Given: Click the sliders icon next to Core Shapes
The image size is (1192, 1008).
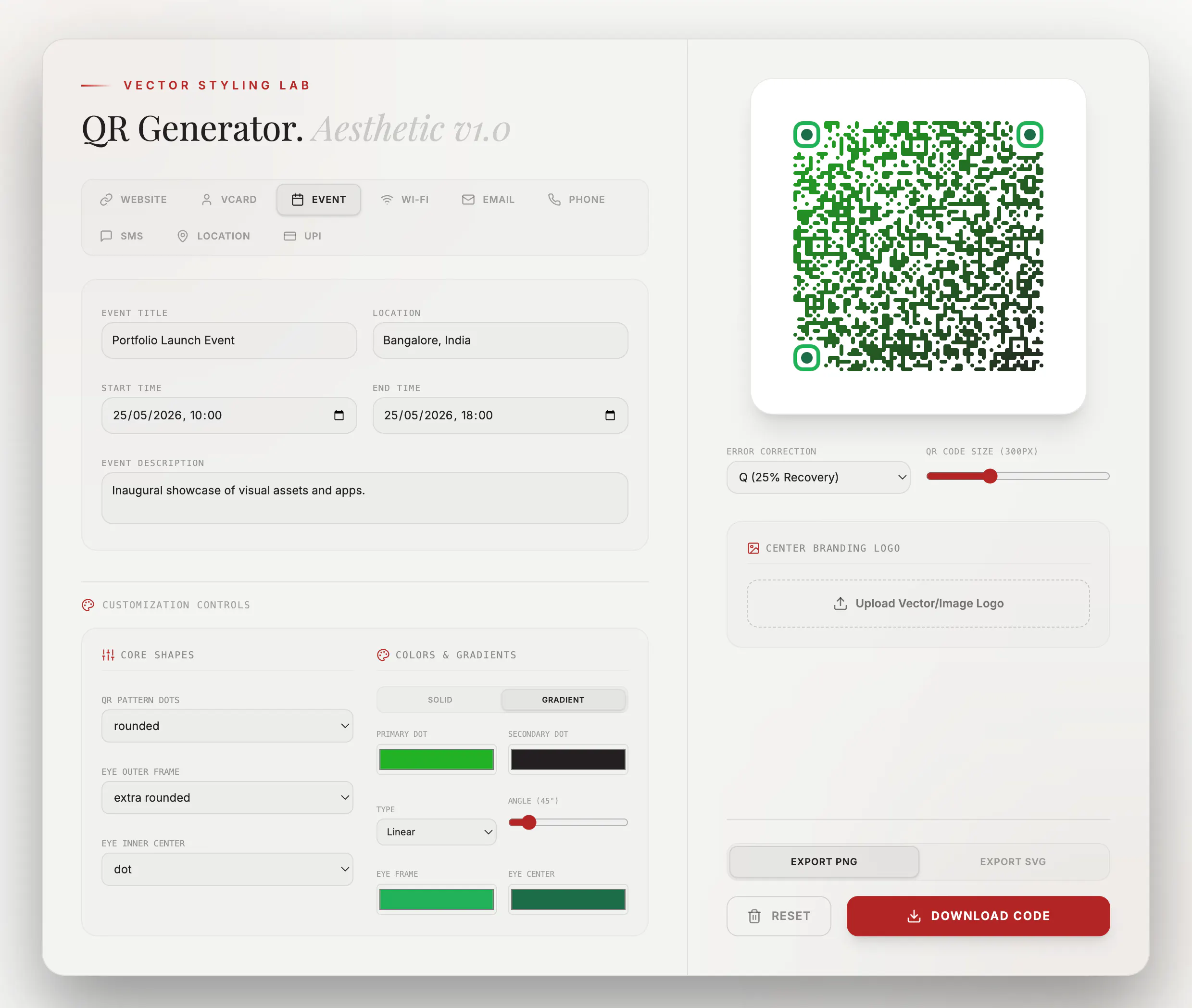Looking at the screenshot, I should tap(108, 655).
